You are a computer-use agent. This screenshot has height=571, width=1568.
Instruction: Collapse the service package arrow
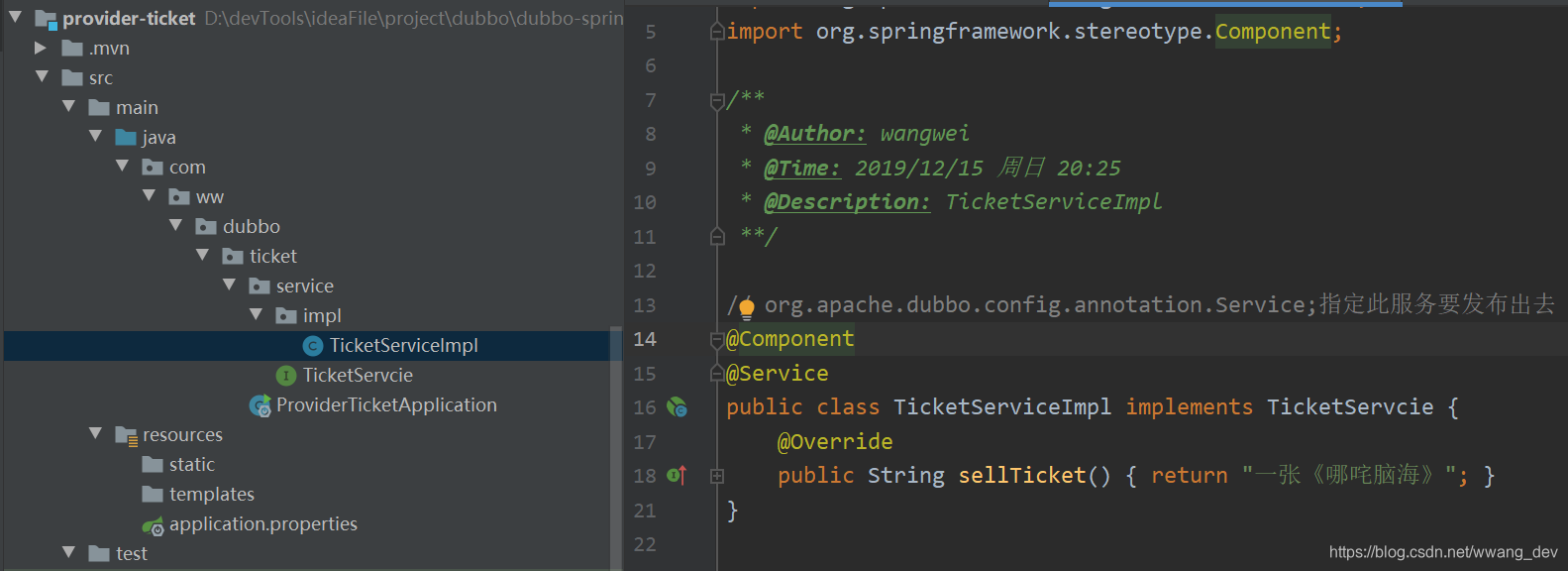(229, 285)
